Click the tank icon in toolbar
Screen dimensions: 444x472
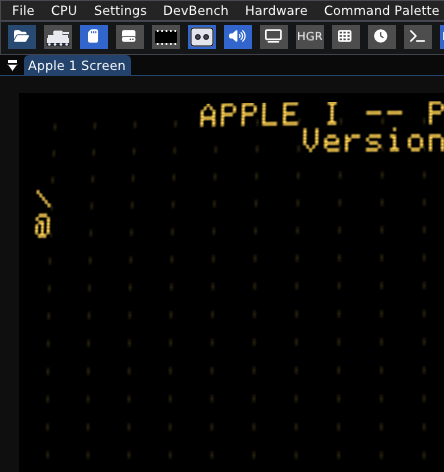point(58,37)
